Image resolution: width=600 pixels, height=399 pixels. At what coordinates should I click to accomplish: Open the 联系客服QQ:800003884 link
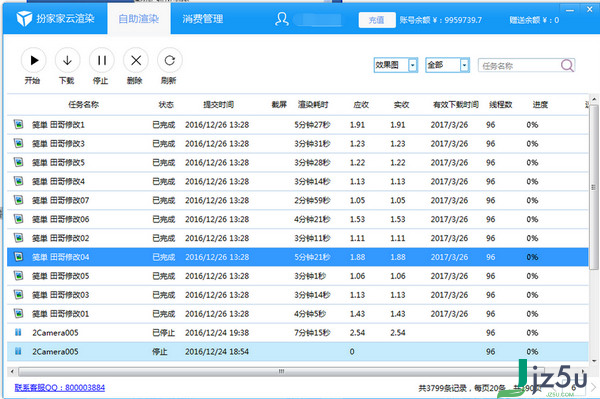(x=60, y=388)
